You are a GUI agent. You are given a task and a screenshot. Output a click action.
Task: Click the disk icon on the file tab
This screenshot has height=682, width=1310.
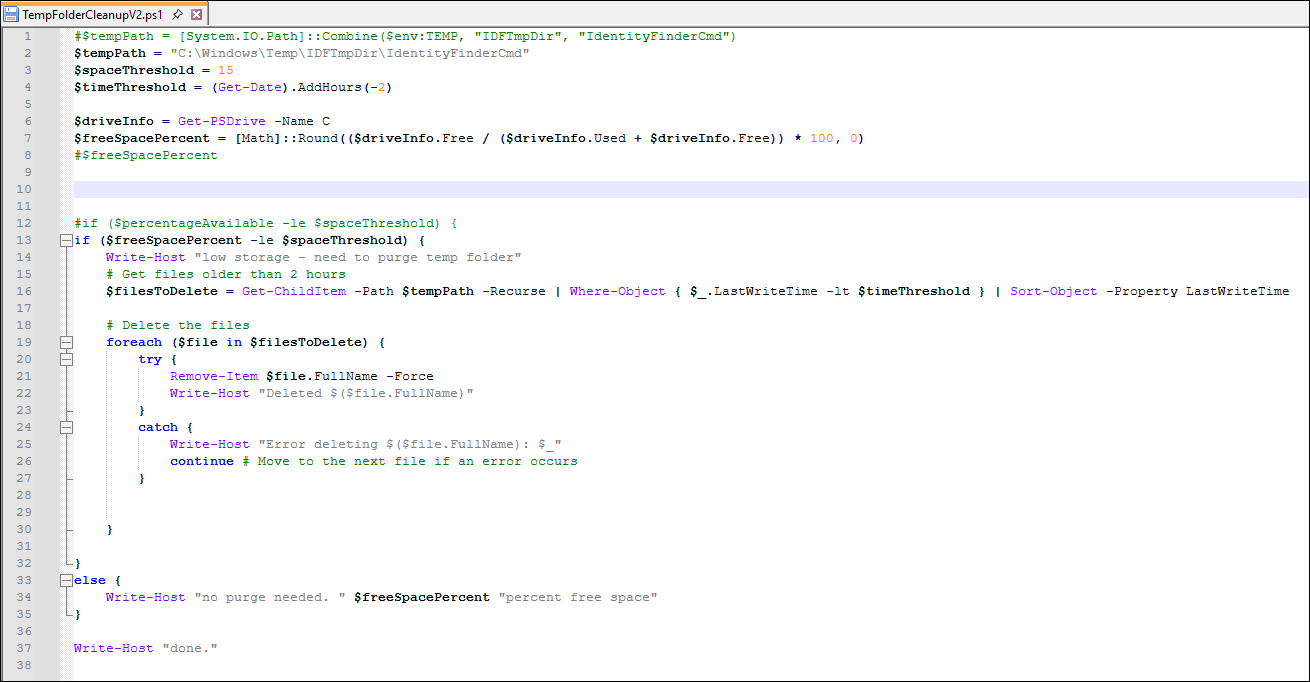(x=10, y=15)
